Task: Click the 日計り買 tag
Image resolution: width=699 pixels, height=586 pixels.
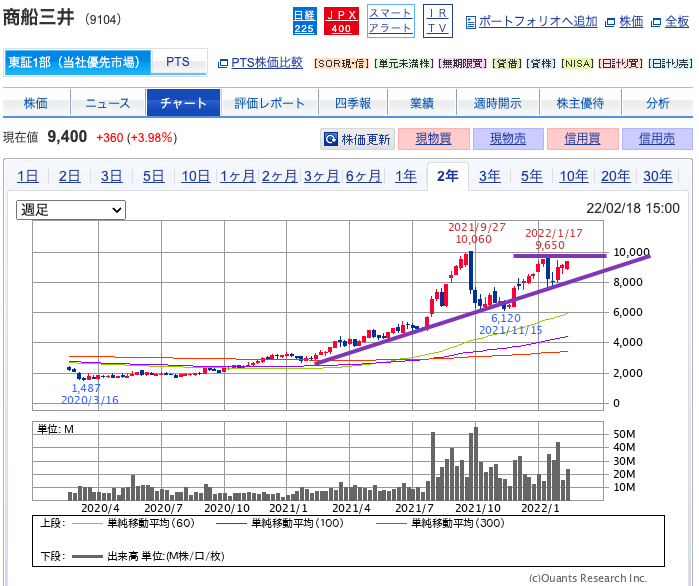Action: (x=621, y=64)
